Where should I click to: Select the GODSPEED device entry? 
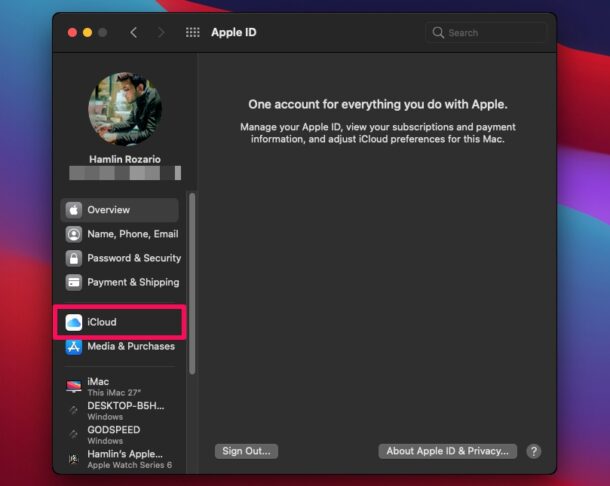pyautogui.click(x=121, y=435)
